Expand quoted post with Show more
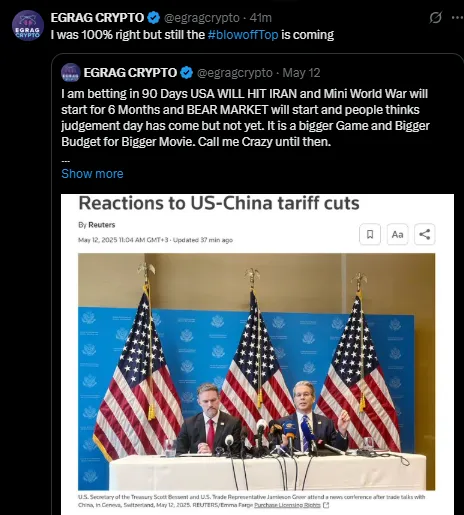The image size is (464, 515). click(92, 174)
